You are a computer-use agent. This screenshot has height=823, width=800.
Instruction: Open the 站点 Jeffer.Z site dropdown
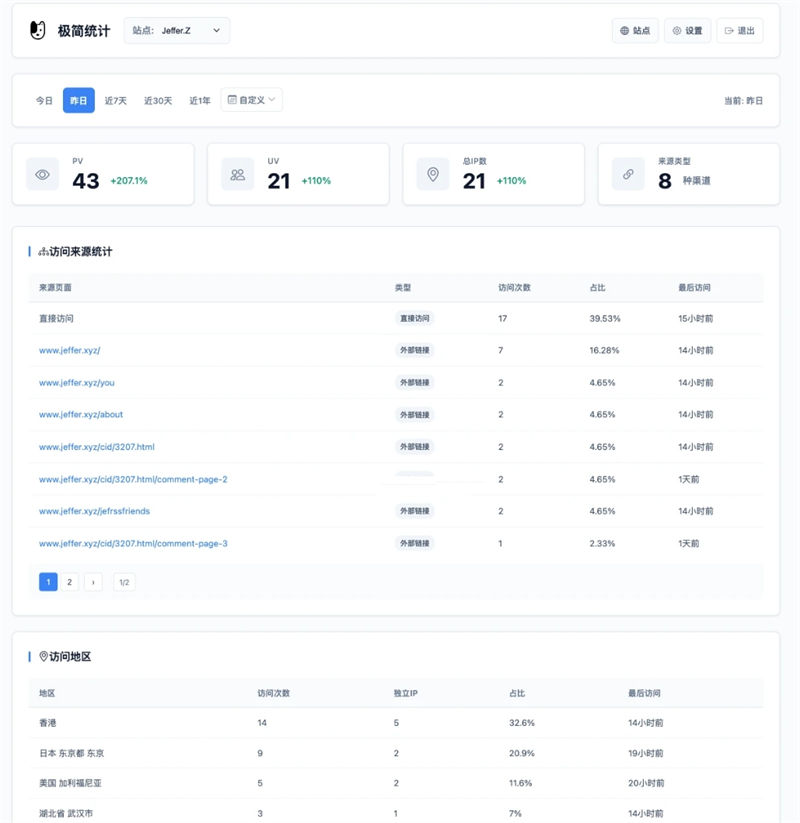[177, 31]
